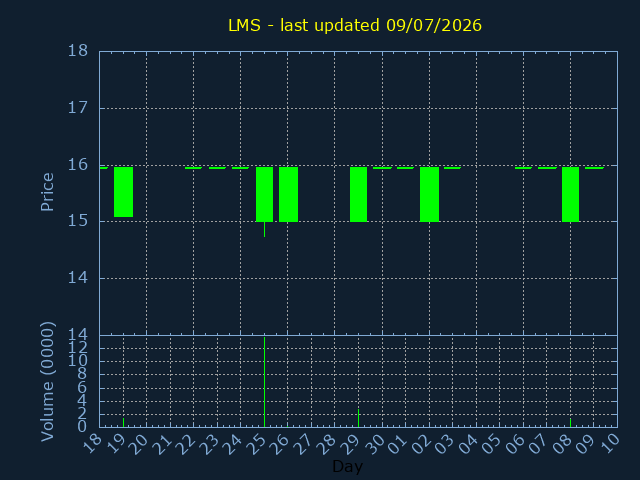640x480 pixels.
Task: Click the Price axis label
Action: (x=47, y=192)
